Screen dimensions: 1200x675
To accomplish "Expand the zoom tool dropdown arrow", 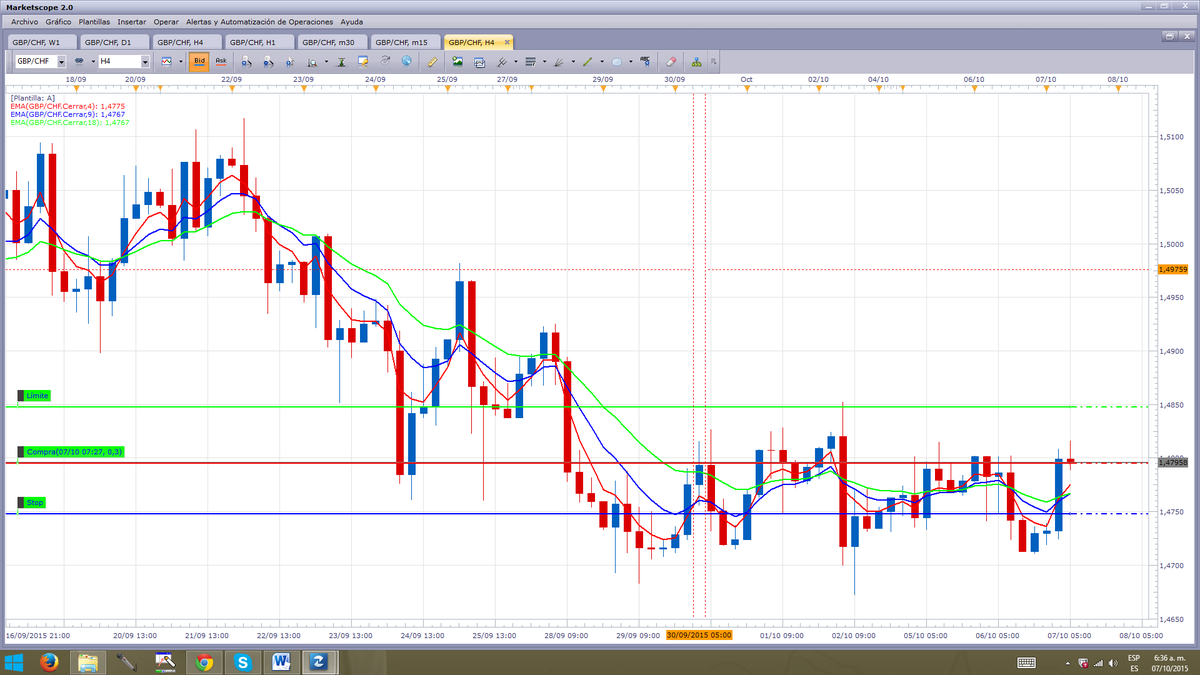I will (x=326, y=61).
